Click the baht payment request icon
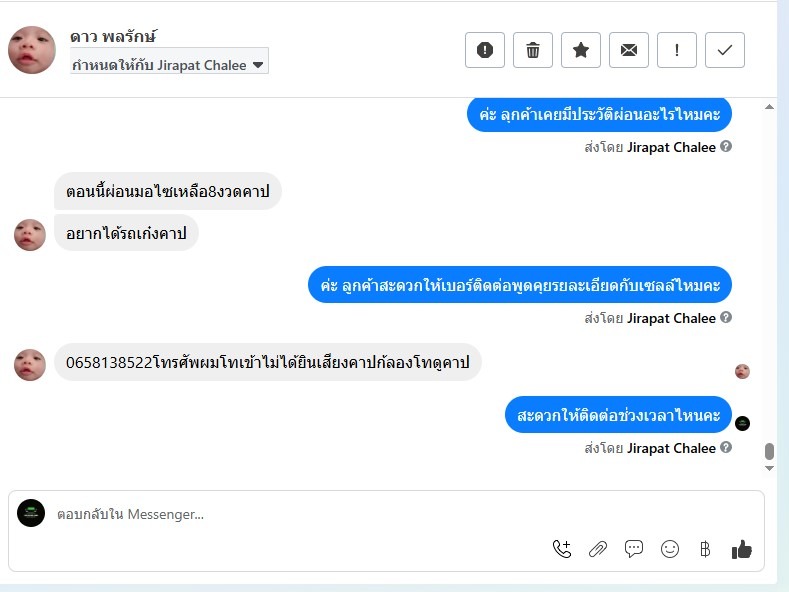 (705, 549)
